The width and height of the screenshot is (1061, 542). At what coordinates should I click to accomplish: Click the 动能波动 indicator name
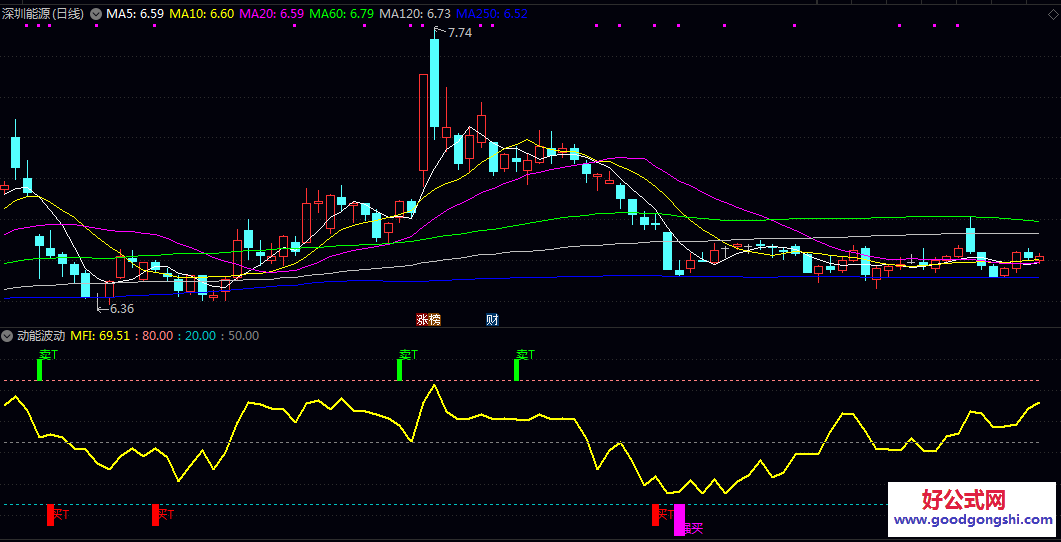coord(41,336)
